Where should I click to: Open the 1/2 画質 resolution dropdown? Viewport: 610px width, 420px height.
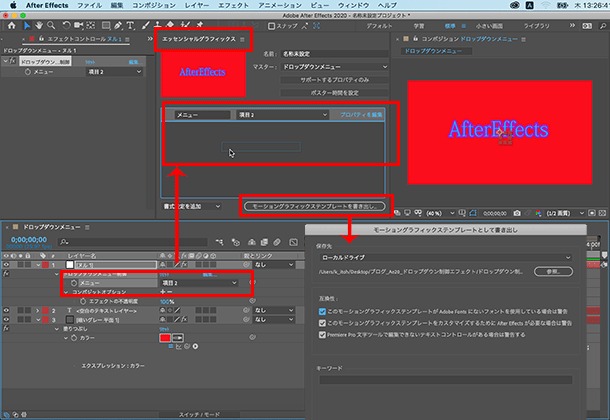point(565,213)
